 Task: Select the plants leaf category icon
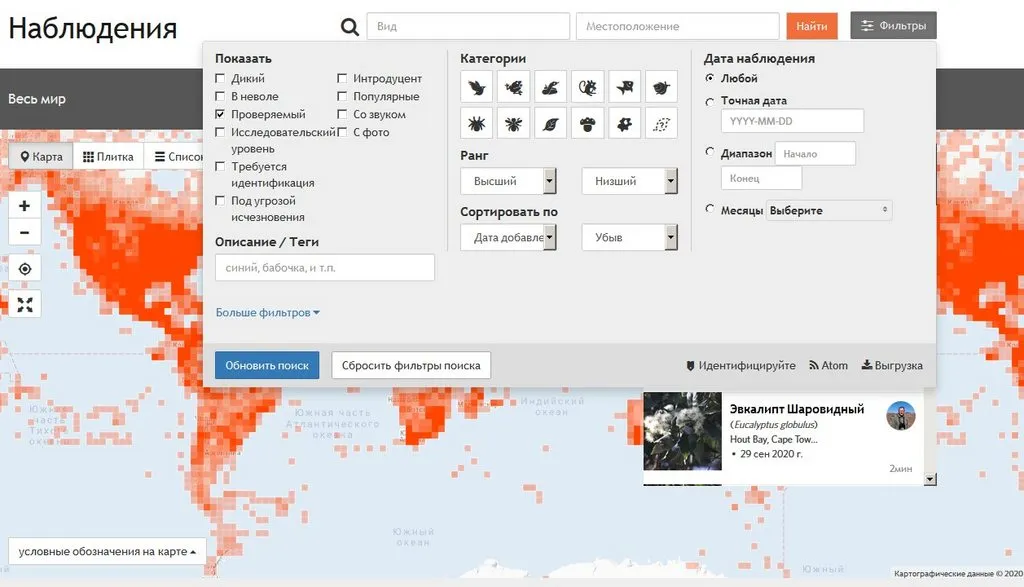click(550, 124)
